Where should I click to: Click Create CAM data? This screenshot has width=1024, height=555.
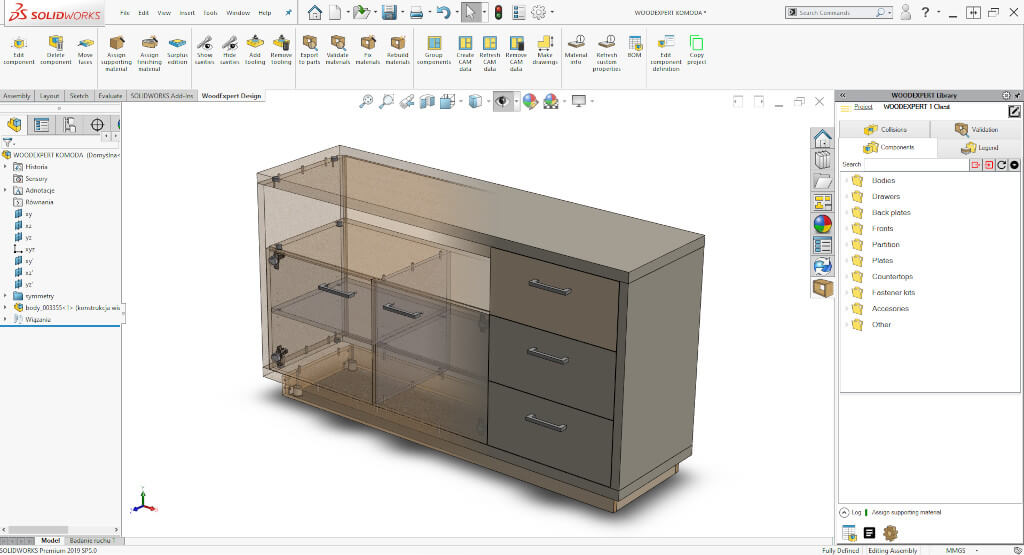465,52
